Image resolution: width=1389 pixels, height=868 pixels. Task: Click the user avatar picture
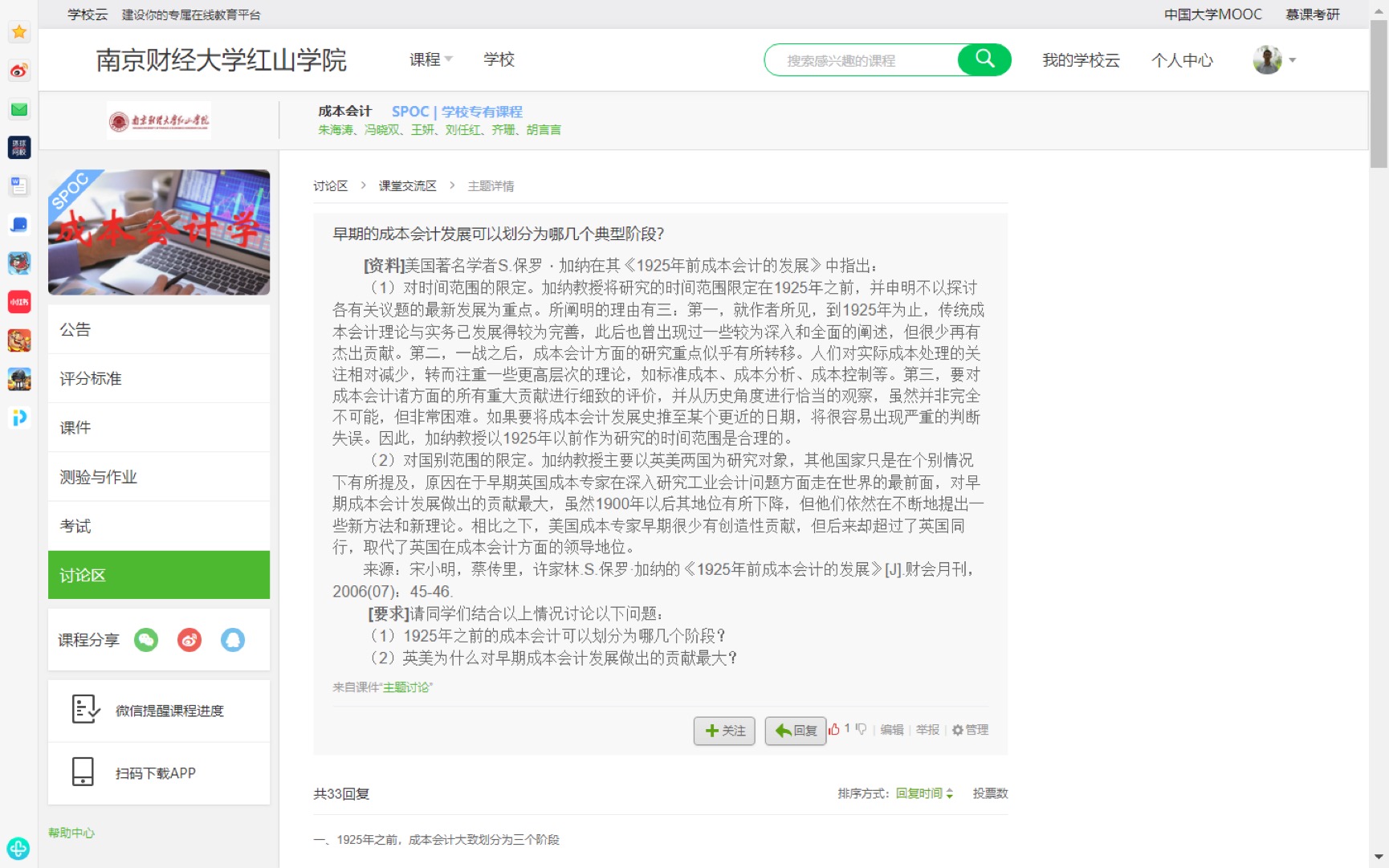pyautogui.click(x=1267, y=59)
